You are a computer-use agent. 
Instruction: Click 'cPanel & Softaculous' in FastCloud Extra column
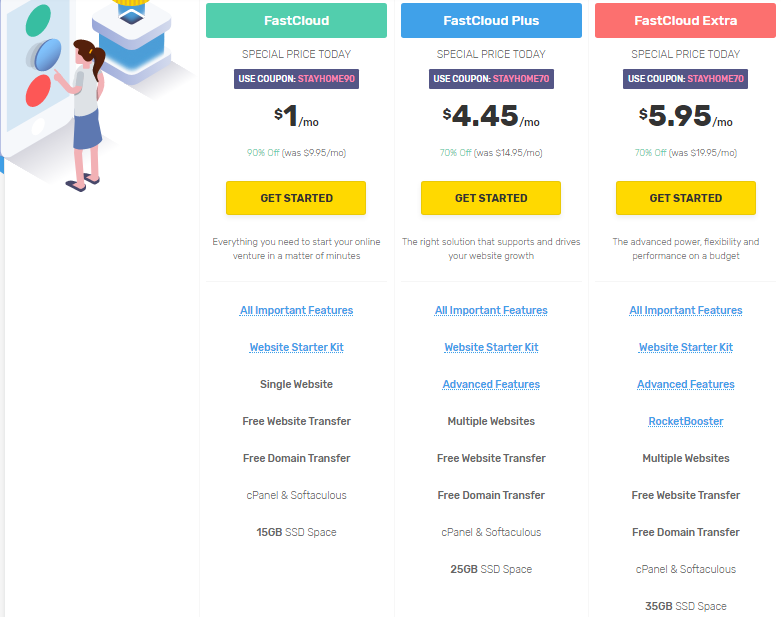tap(686, 569)
